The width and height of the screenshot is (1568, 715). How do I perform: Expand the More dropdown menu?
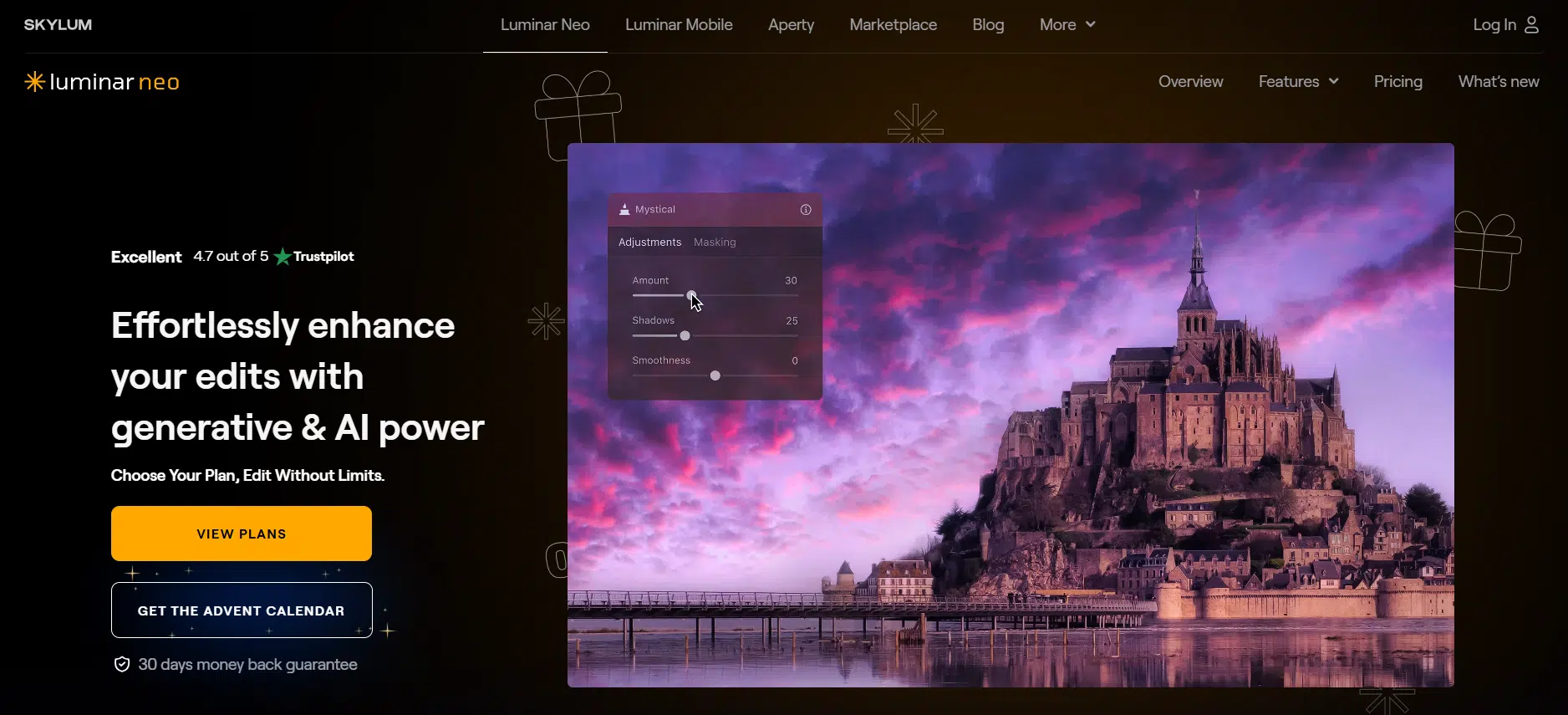(x=1067, y=25)
